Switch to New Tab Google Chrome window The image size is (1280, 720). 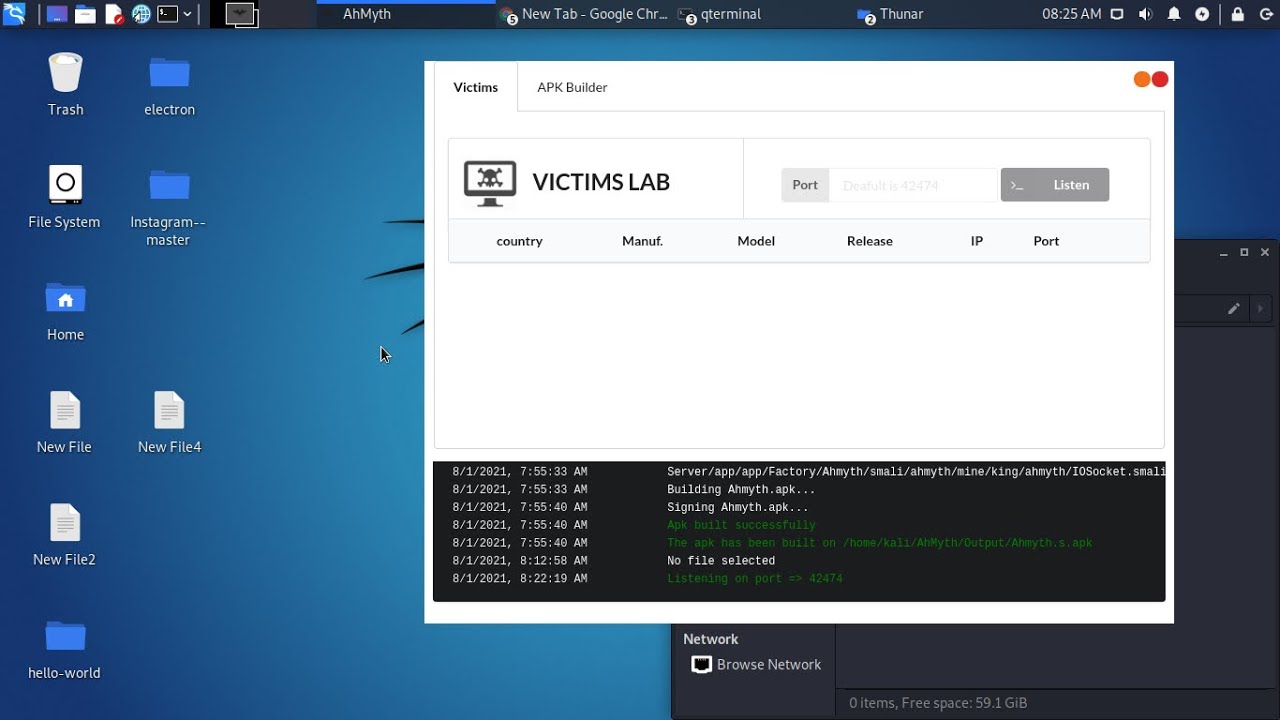tap(585, 14)
